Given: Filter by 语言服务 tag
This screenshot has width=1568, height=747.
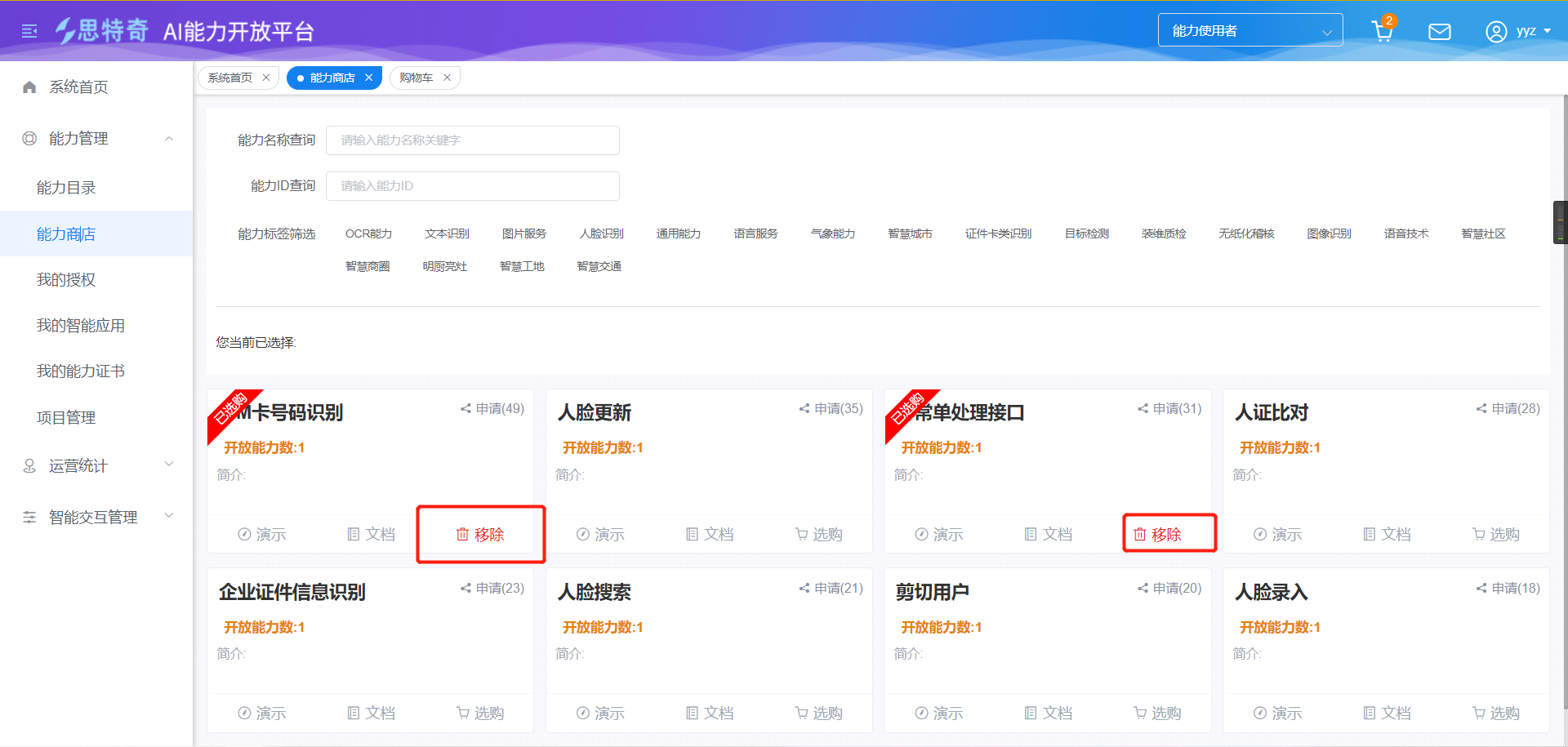Looking at the screenshot, I should (x=755, y=233).
